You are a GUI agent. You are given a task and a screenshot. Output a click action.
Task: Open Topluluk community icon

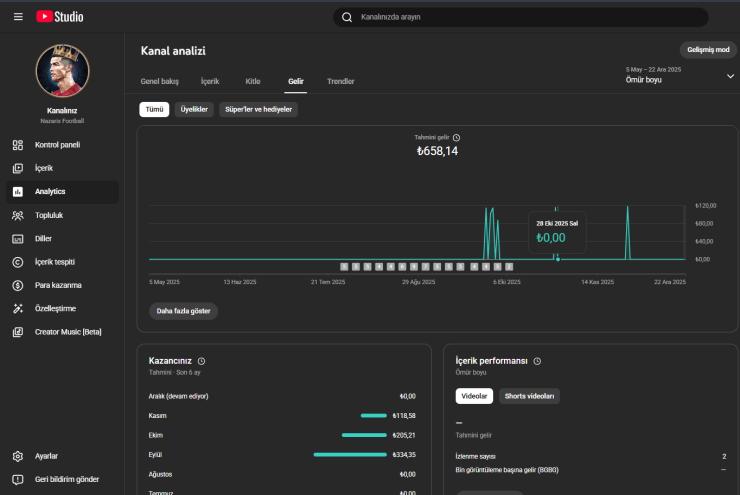(18, 215)
